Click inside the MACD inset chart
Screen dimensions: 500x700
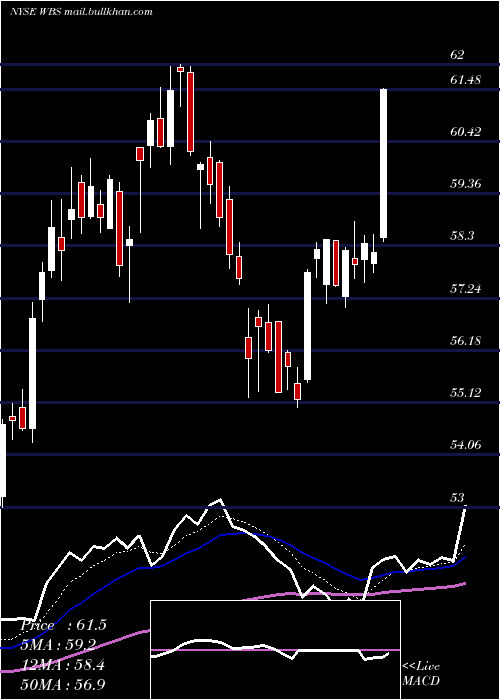pyautogui.click(x=275, y=650)
